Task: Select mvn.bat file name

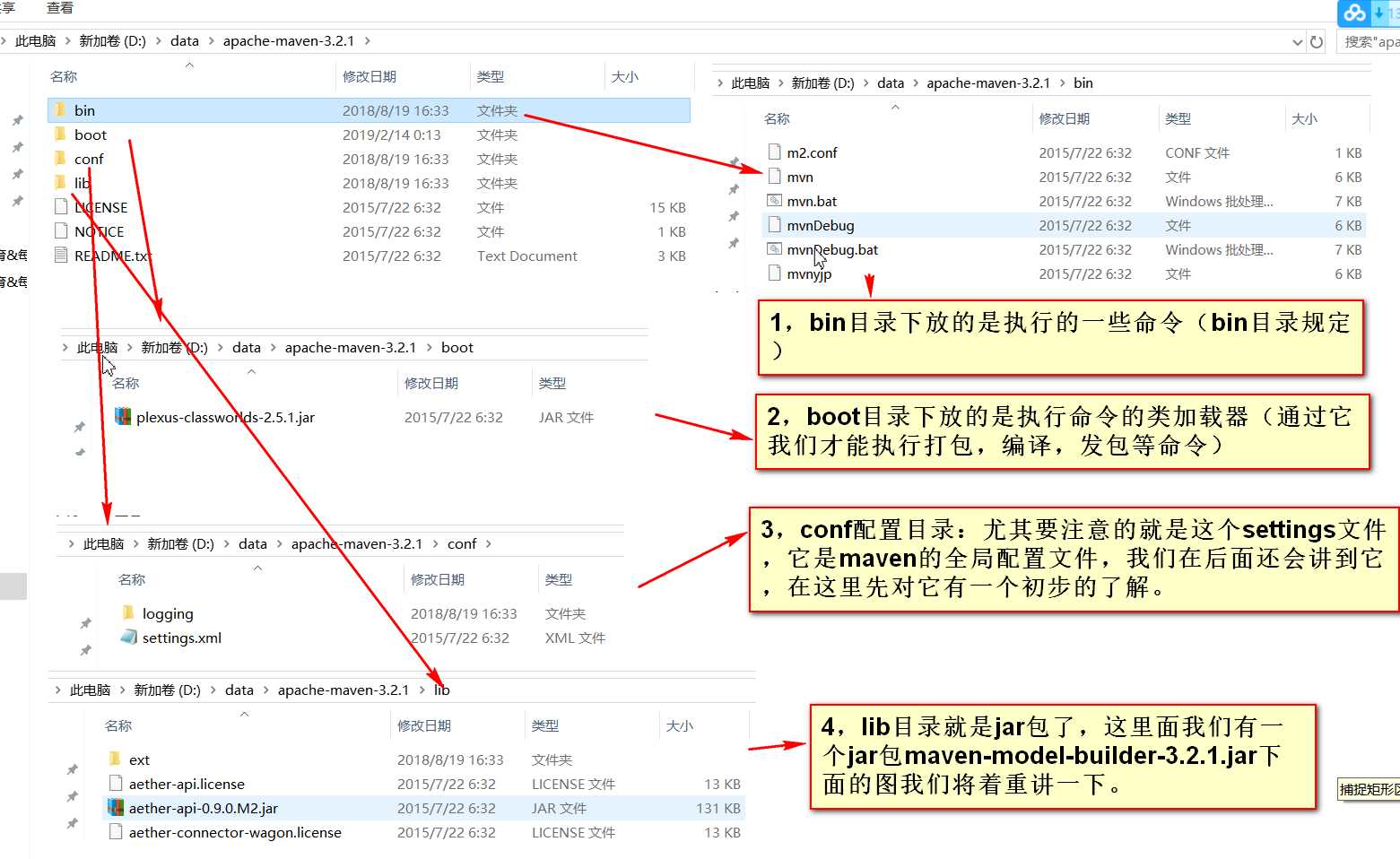Action: (813, 201)
